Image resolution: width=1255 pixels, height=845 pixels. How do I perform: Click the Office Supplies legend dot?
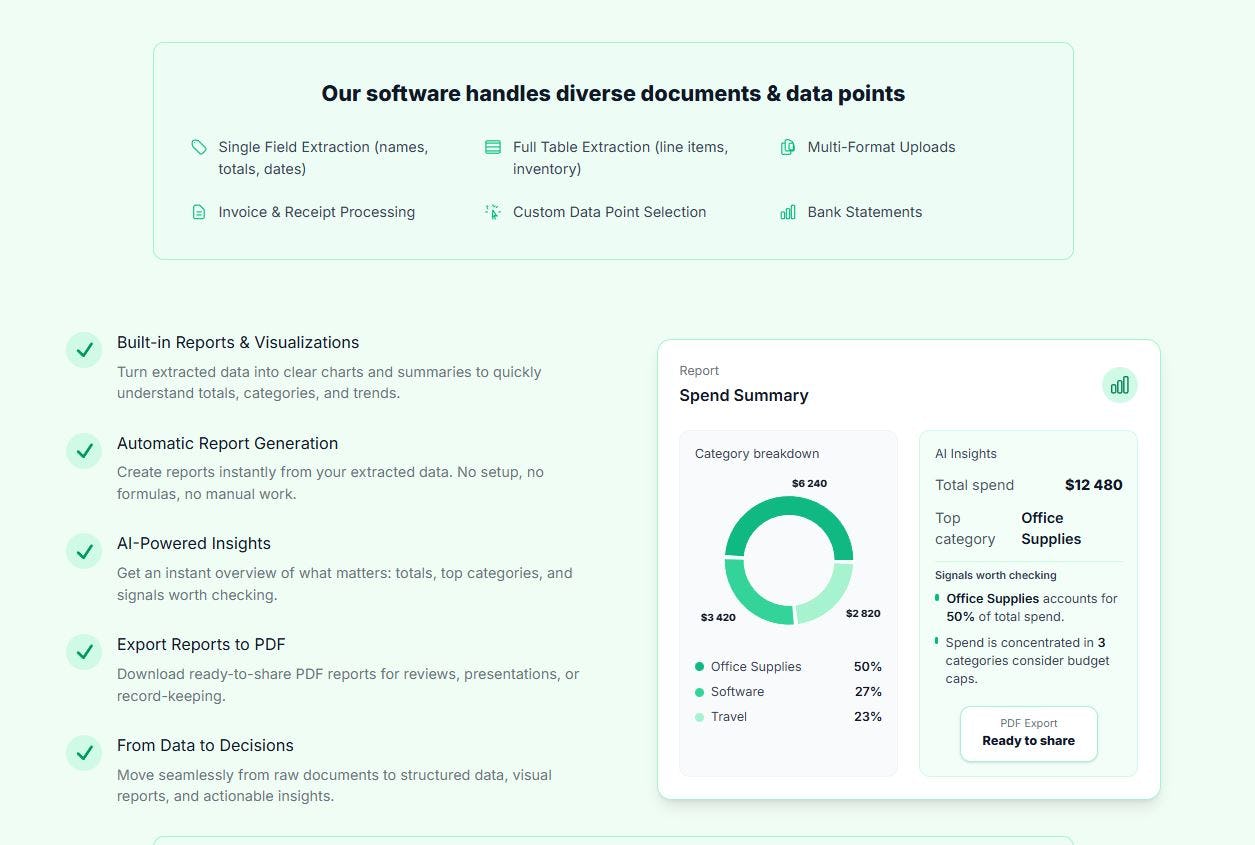(700, 666)
